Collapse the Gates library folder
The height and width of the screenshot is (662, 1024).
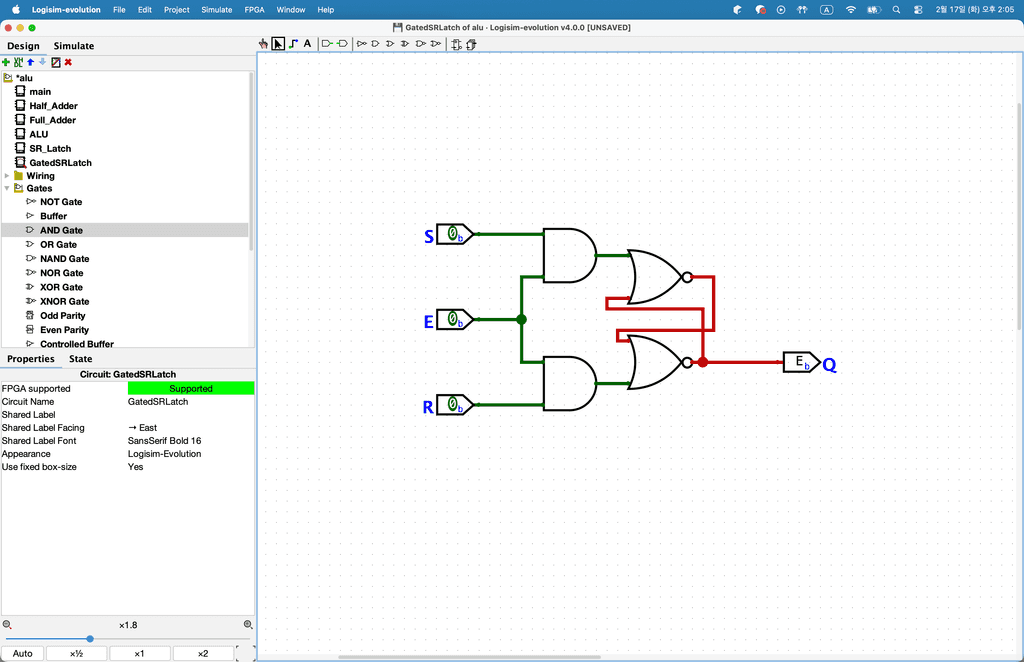[7, 188]
